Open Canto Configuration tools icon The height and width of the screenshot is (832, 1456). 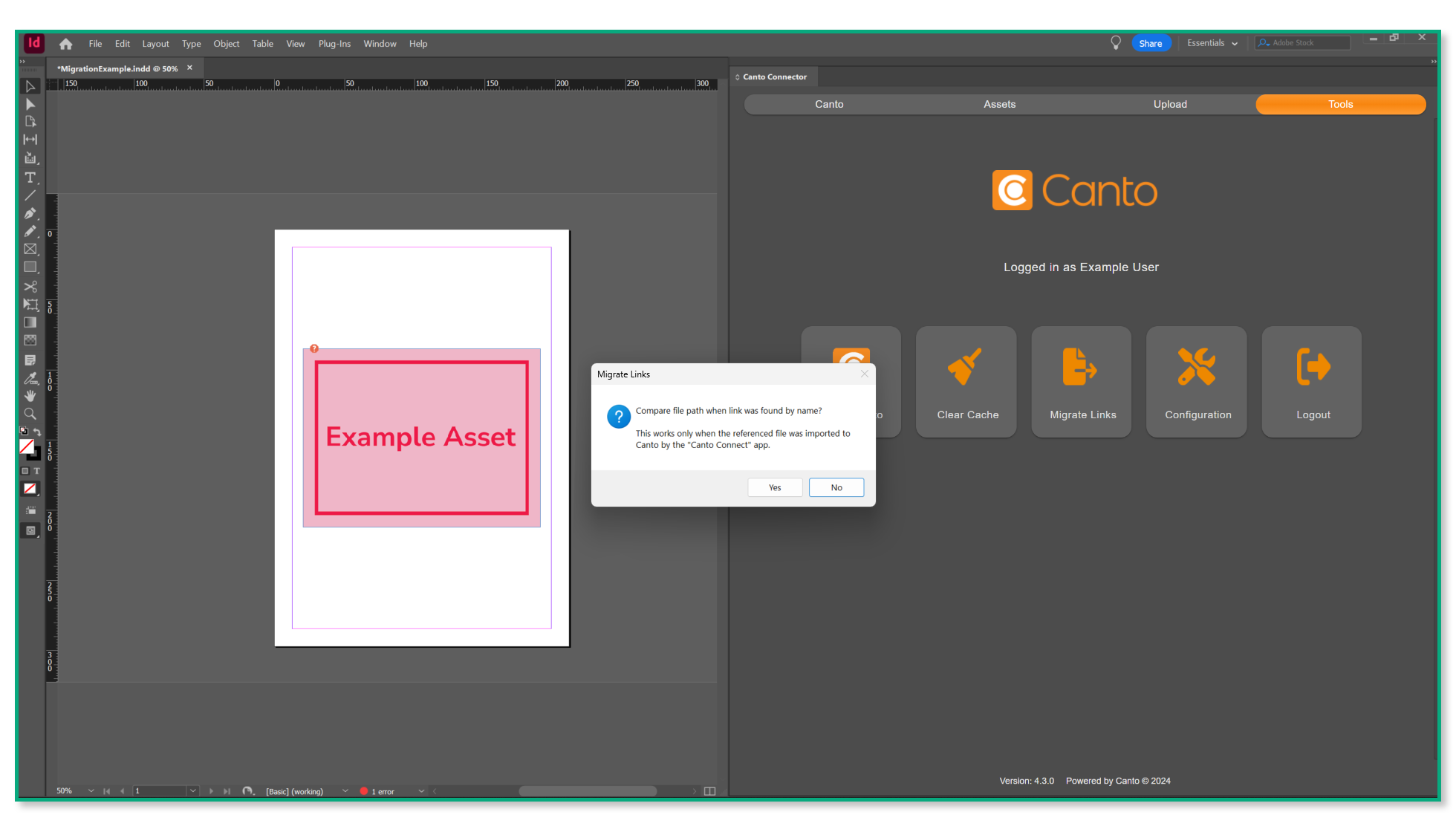tap(1196, 367)
